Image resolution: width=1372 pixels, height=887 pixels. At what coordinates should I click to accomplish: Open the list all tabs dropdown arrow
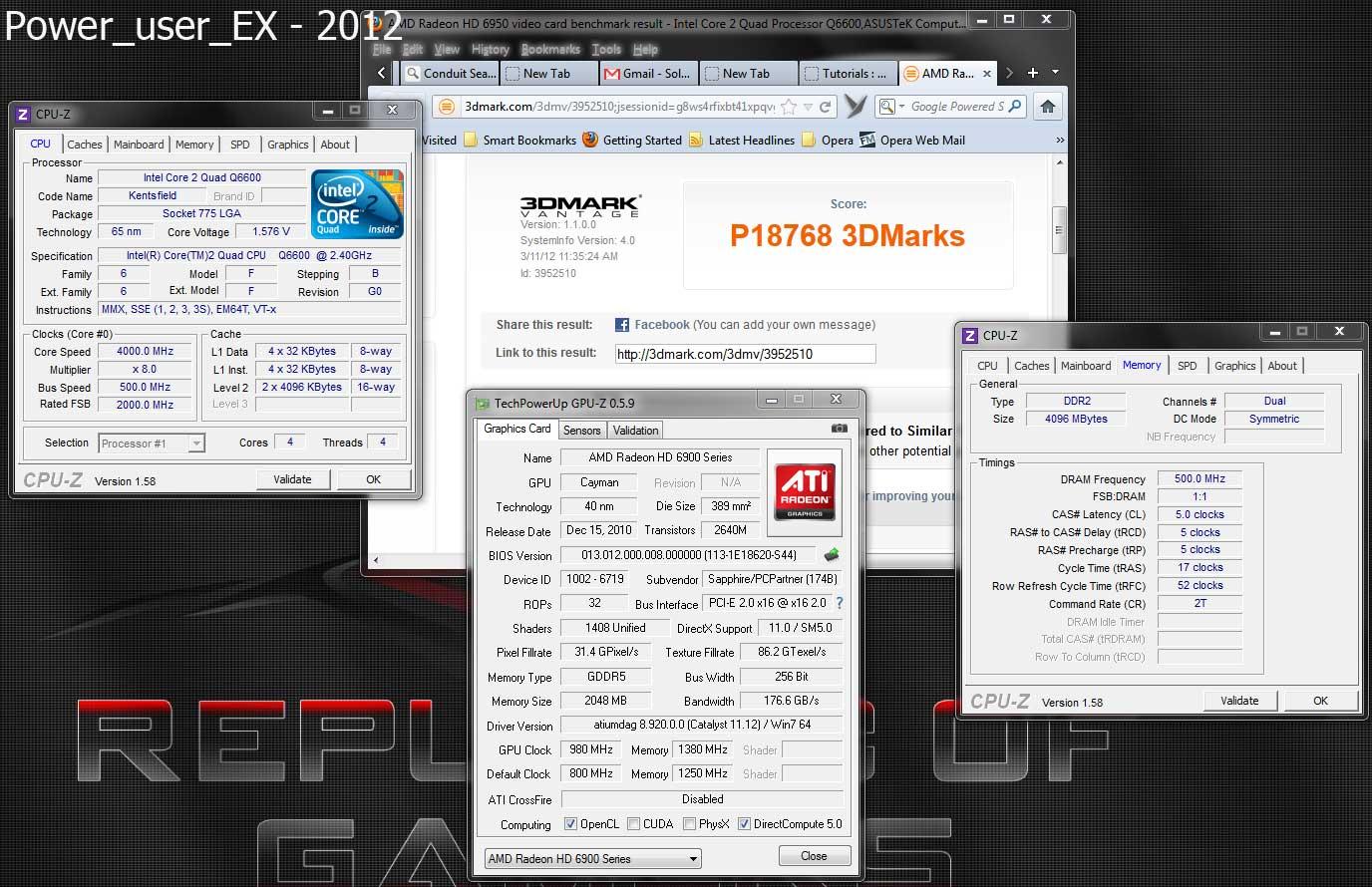[1056, 72]
